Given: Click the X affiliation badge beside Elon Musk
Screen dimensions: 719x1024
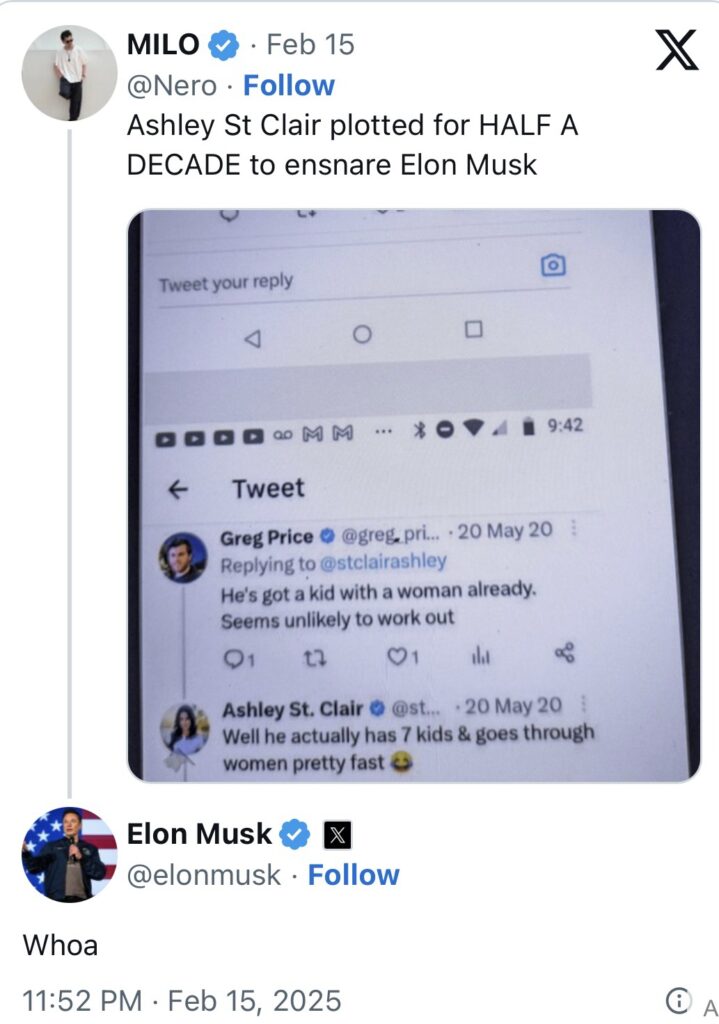Looking at the screenshot, I should 337,834.
